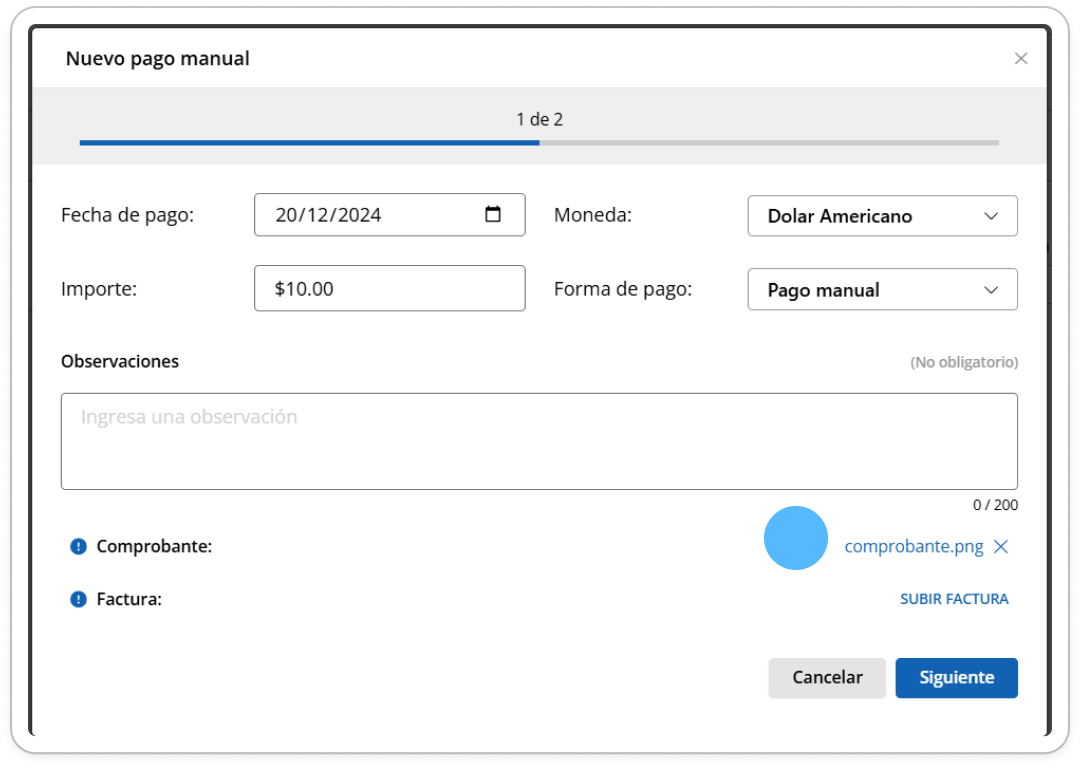Click the "Observaciones" heading
The width and height of the screenshot is (1080, 769).
pos(120,362)
